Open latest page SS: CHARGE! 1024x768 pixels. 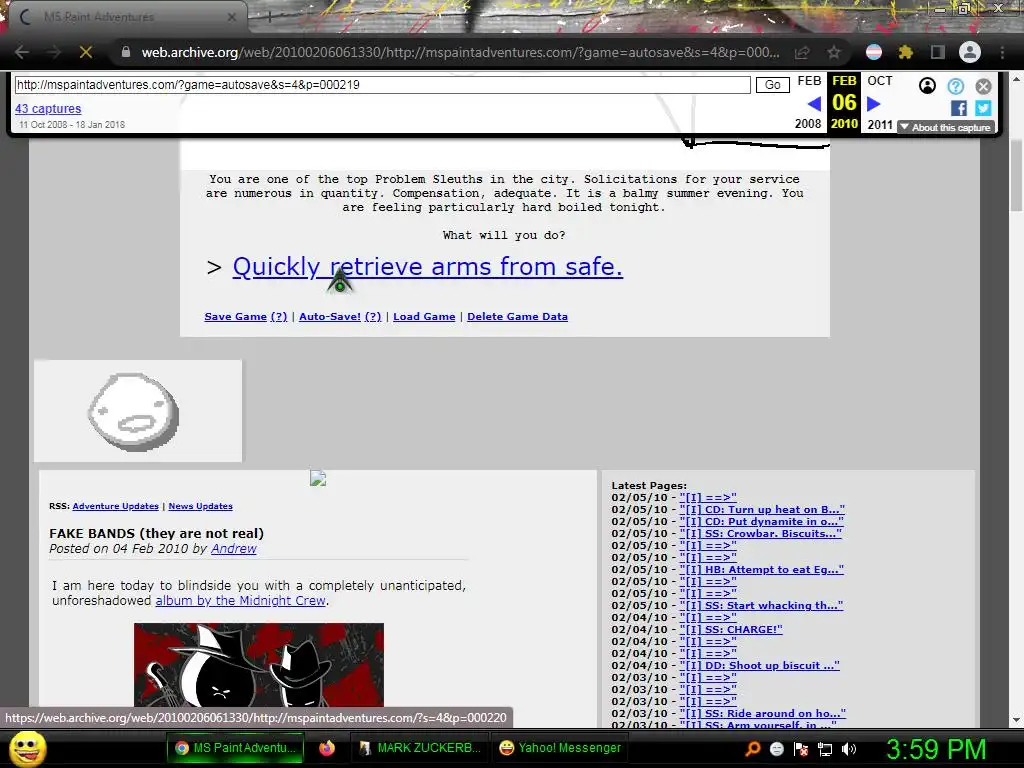coord(731,630)
